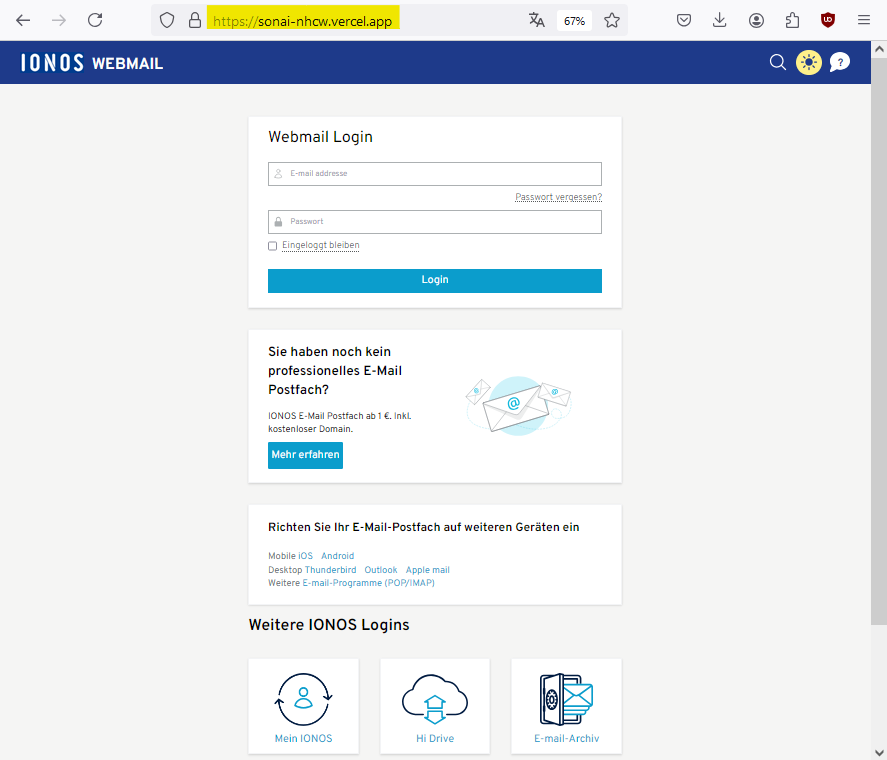Open the help chat bubble icon
Screen dimensions: 887x760
pyautogui.click(x=840, y=63)
